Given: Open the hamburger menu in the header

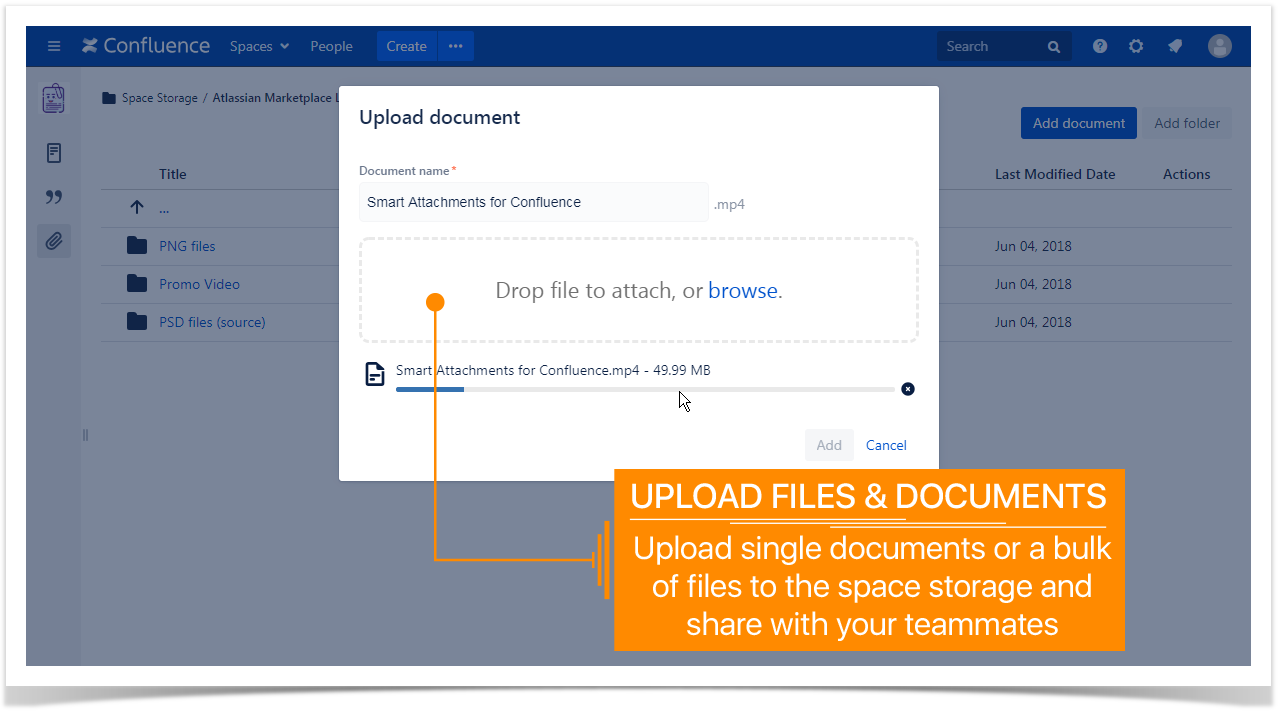Looking at the screenshot, I should point(54,46).
